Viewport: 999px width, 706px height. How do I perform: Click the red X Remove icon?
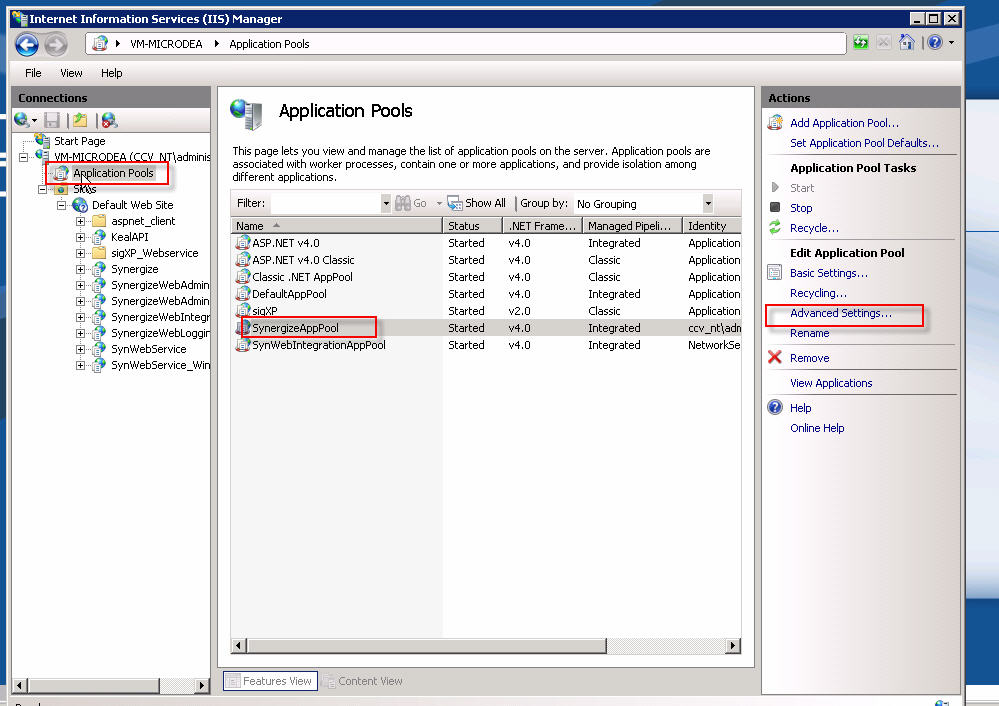tap(775, 357)
